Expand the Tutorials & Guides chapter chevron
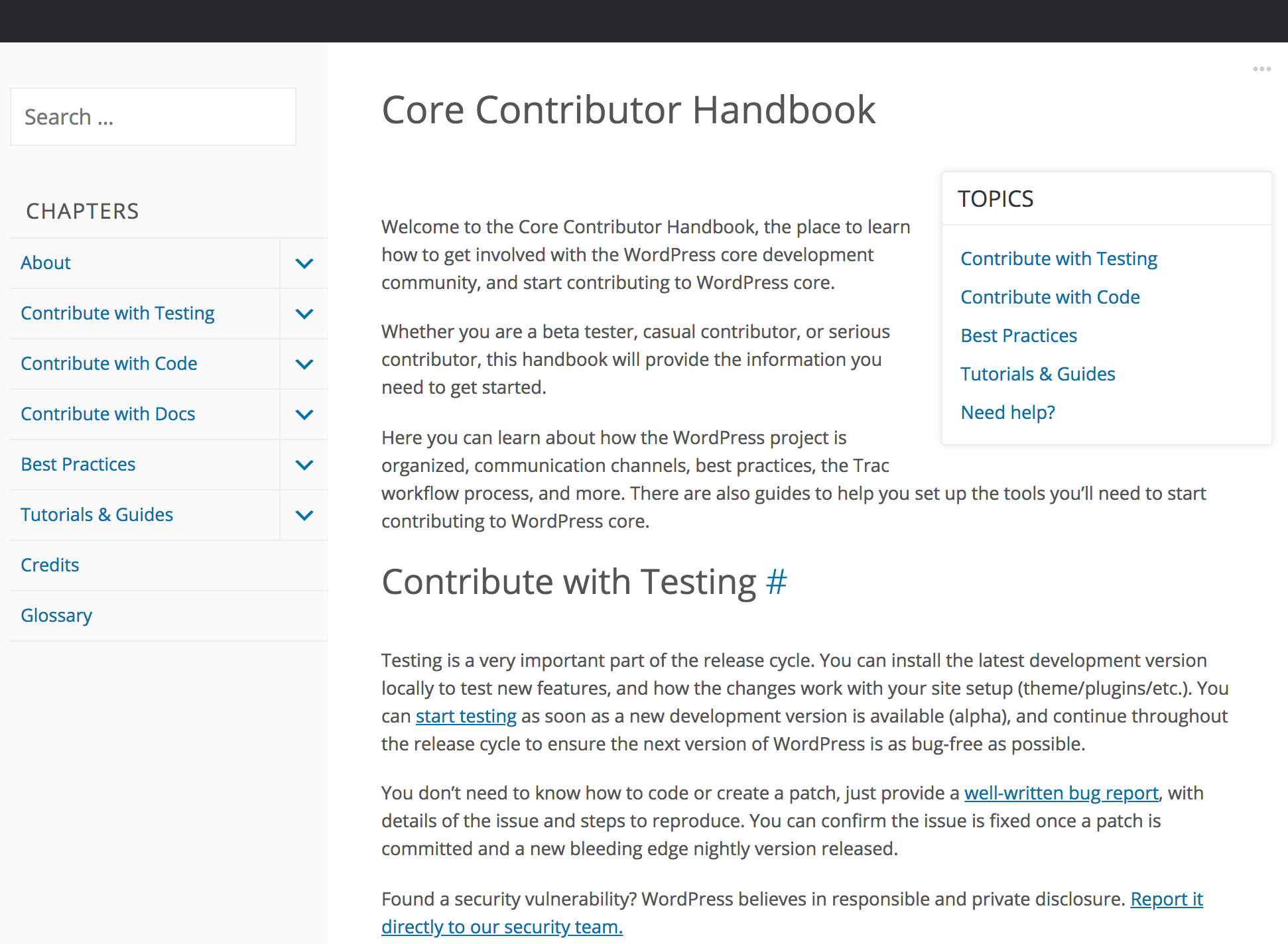Viewport: 1288px width, 944px height. pos(304,515)
